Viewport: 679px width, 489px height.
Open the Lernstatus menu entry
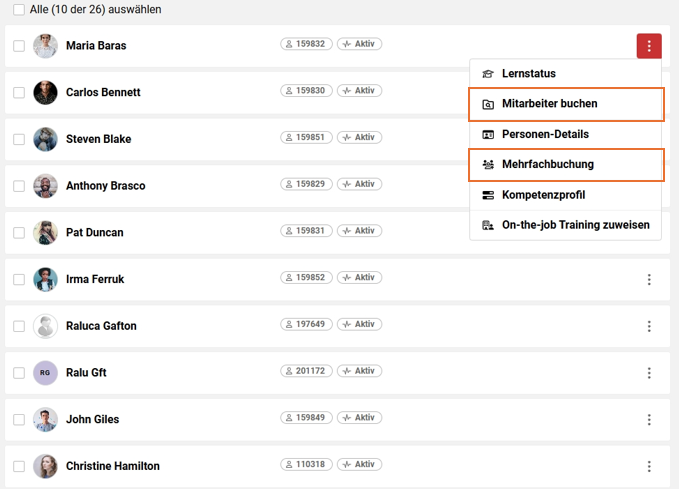565,74
